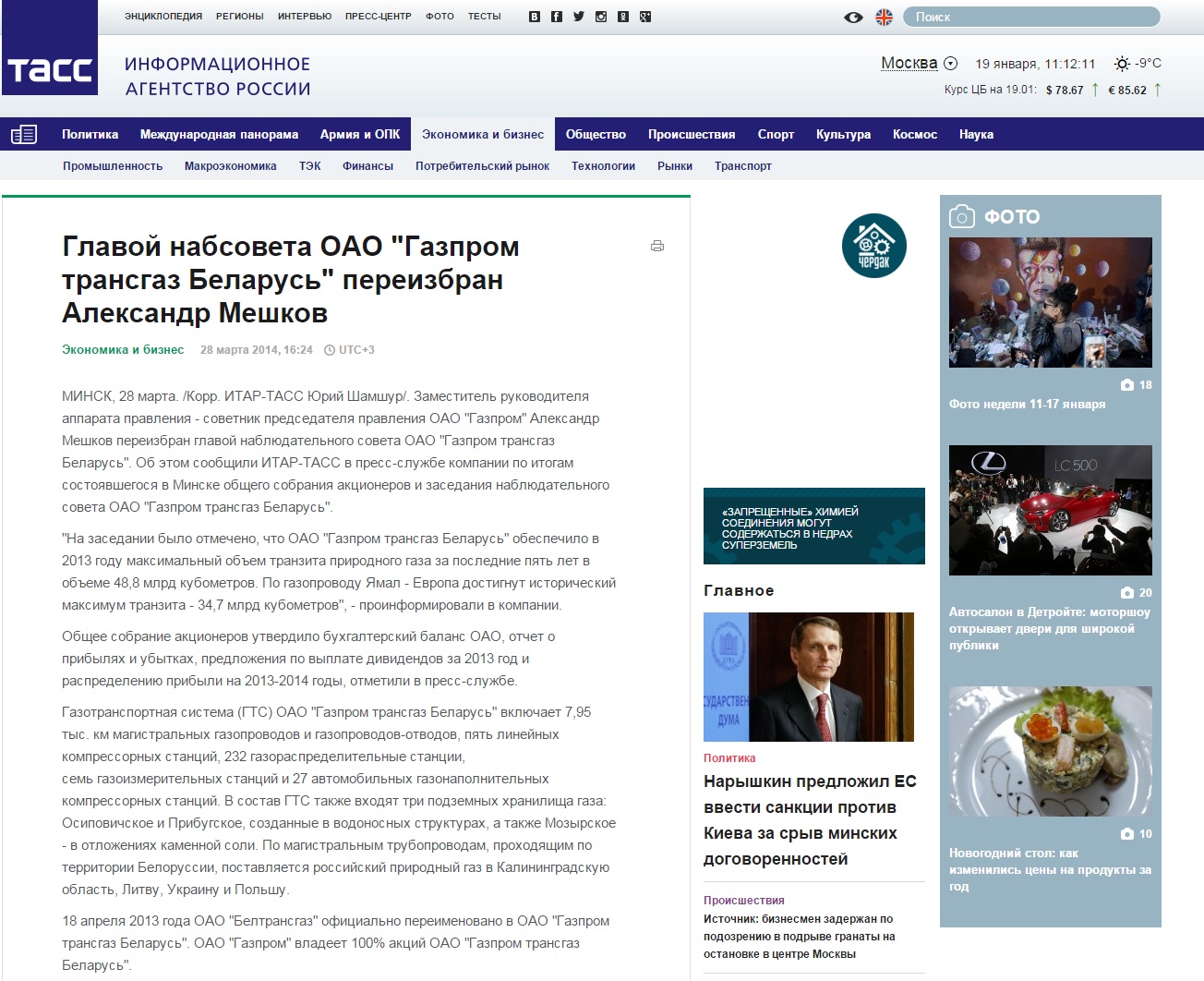The width and height of the screenshot is (1204, 981).
Task: Click the purple Происшествия category label in Главное
Action: (744, 901)
